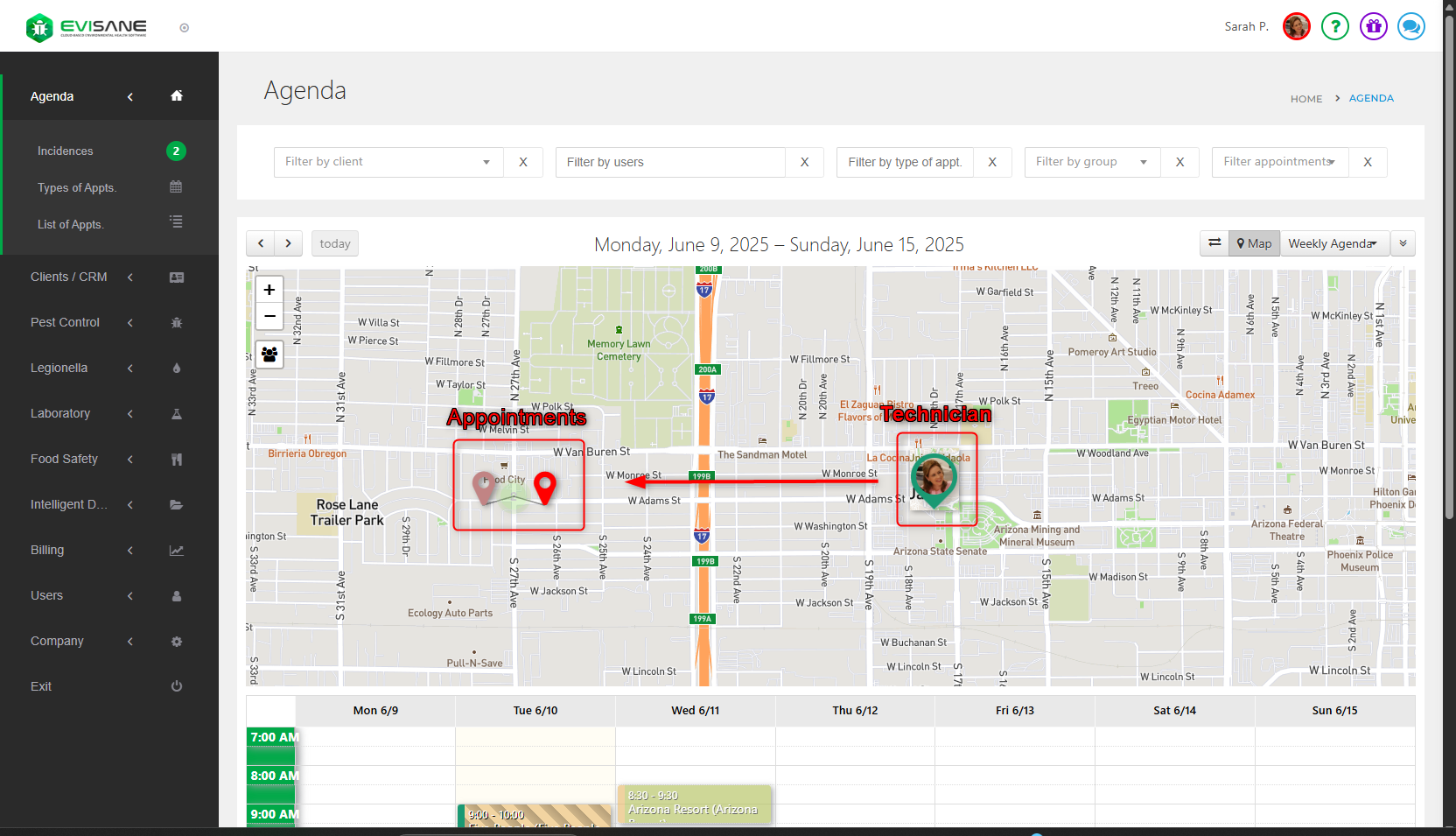The height and width of the screenshot is (836, 1456).
Task: Open the Tue 9:00 - 10:00 appointment
Action: [x=535, y=816]
